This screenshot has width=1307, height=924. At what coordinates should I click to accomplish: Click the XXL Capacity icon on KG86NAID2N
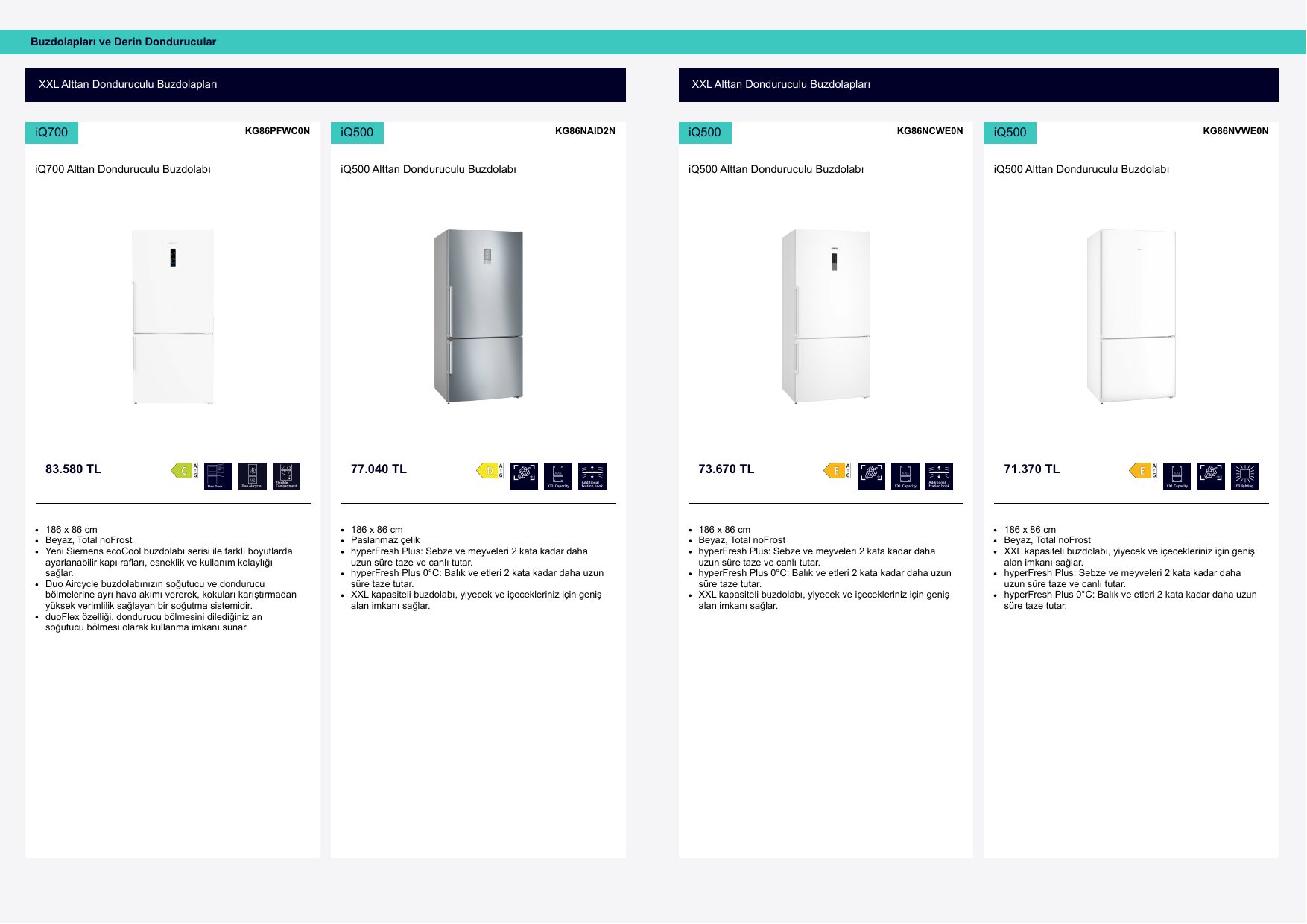(x=558, y=476)
